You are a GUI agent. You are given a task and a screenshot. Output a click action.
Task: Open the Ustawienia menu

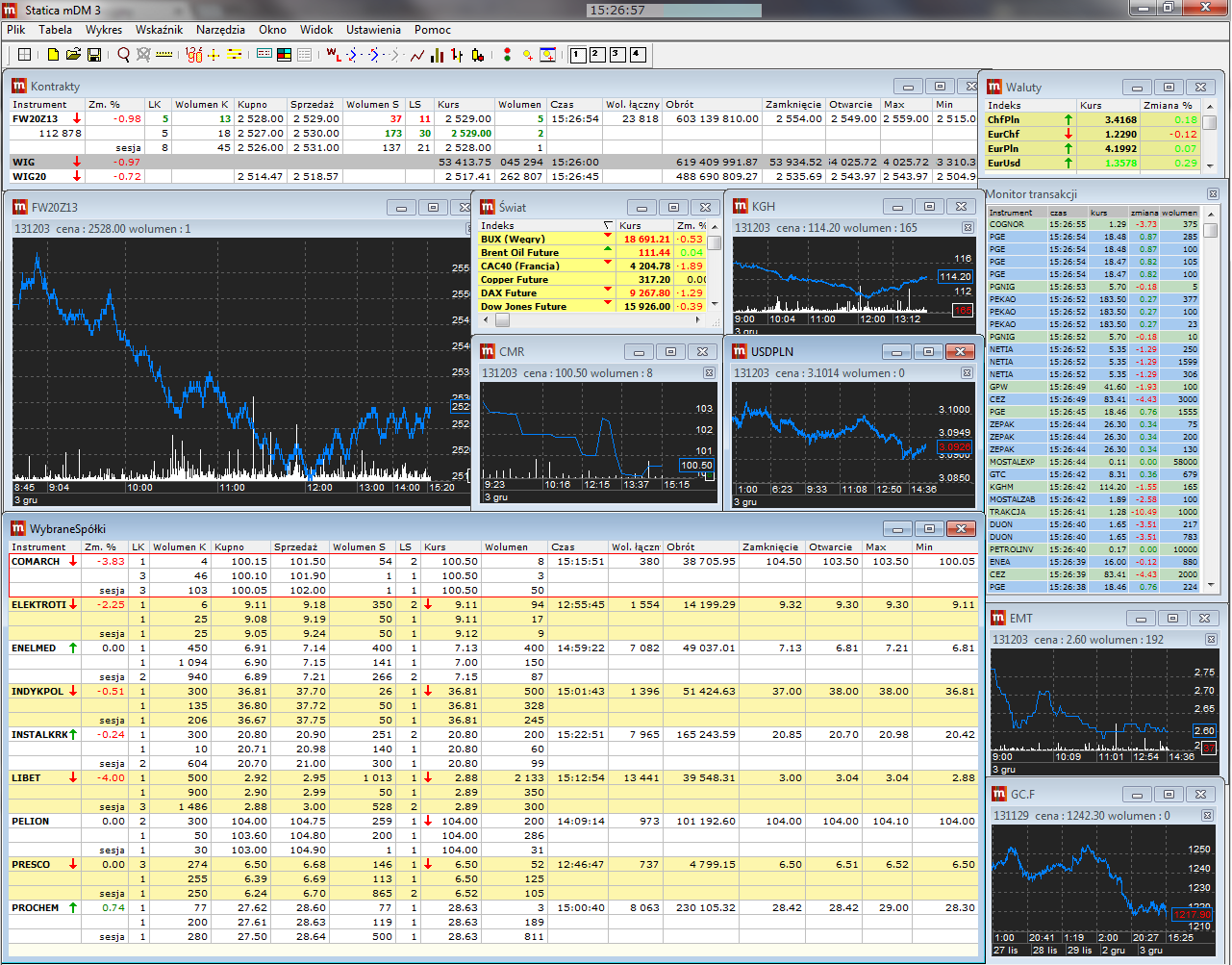pos(373,30)
